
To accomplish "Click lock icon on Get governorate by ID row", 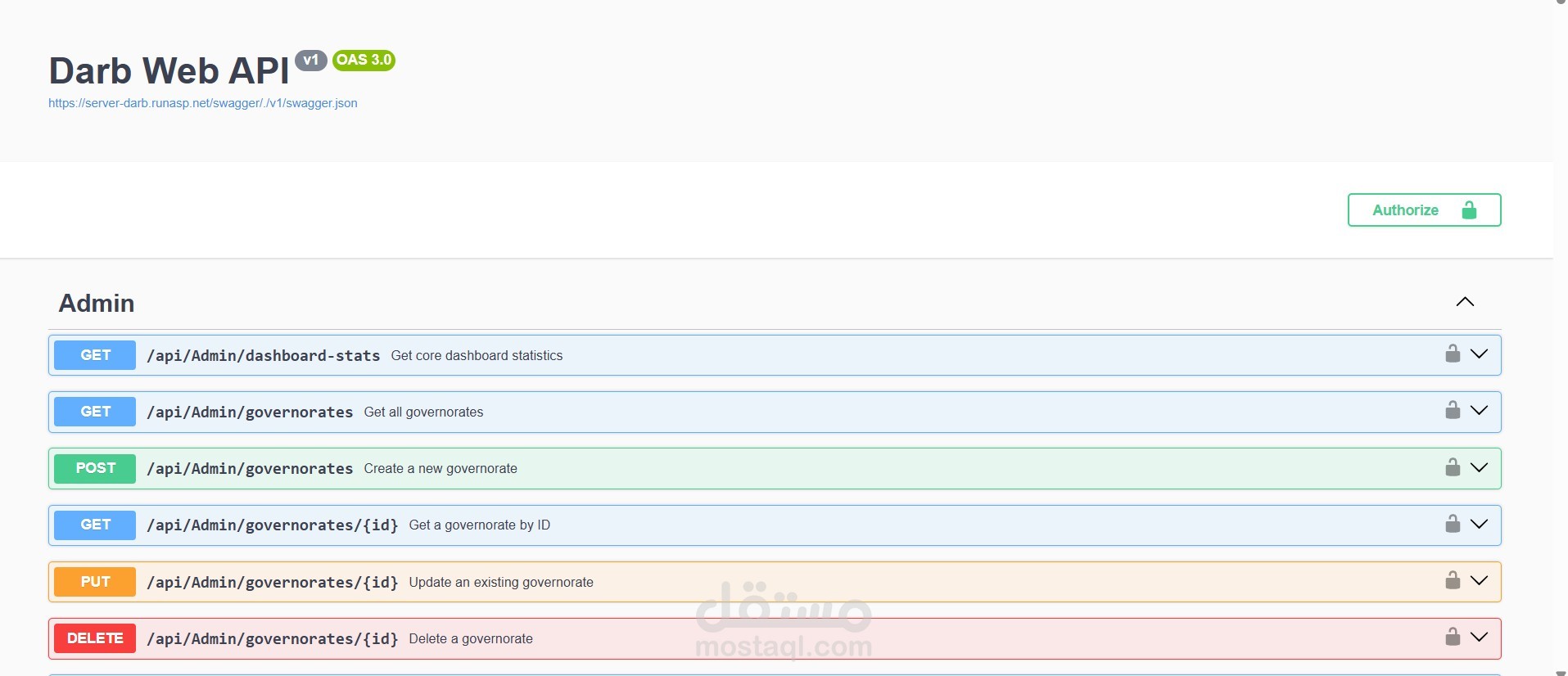I will pos(1453,524).
